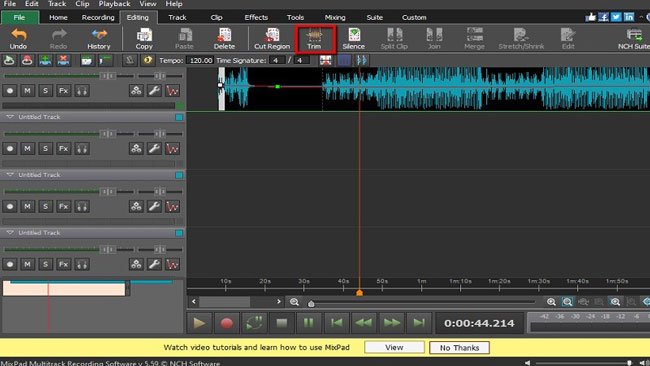650x366 pixels.
Task: Toggle the Loop transport button
Action: point(254,323)
